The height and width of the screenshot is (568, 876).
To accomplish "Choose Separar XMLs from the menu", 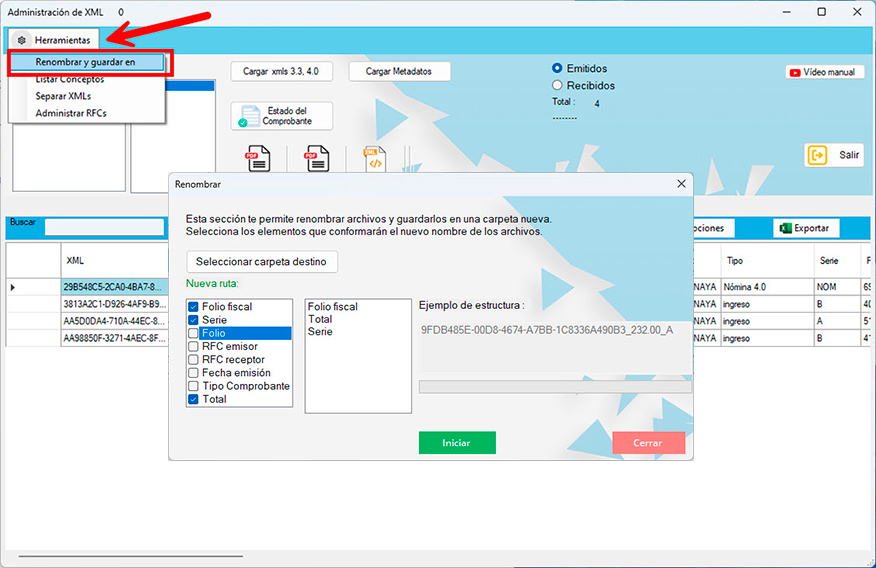I will pyautogui.click(x=63, y=96).
